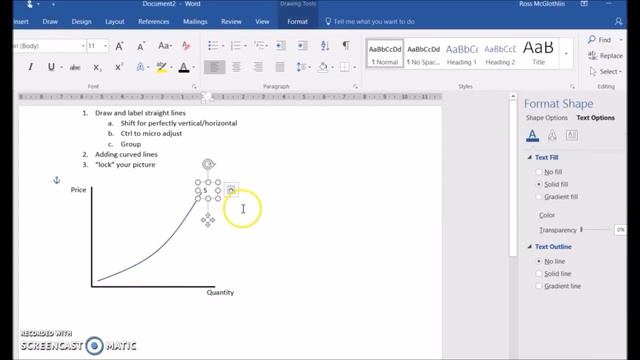Open the References tab

click(x=153, y=22)
